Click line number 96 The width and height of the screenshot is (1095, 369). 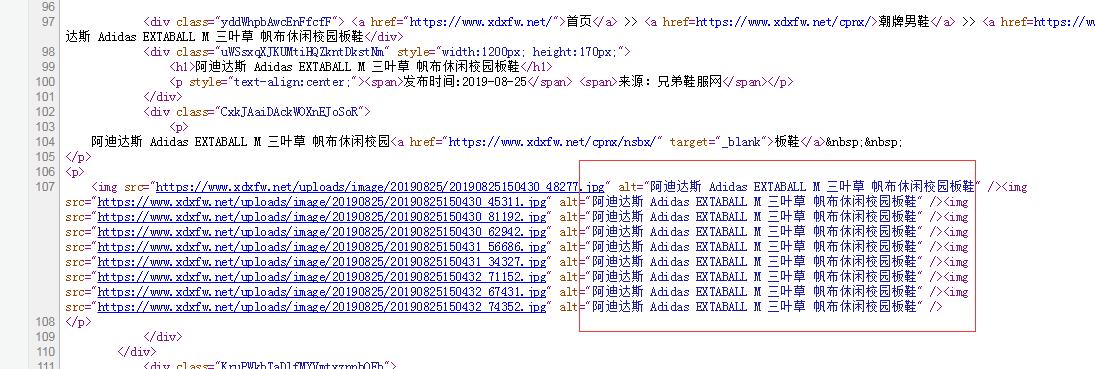pyautogui.click(x=47, y=7)
